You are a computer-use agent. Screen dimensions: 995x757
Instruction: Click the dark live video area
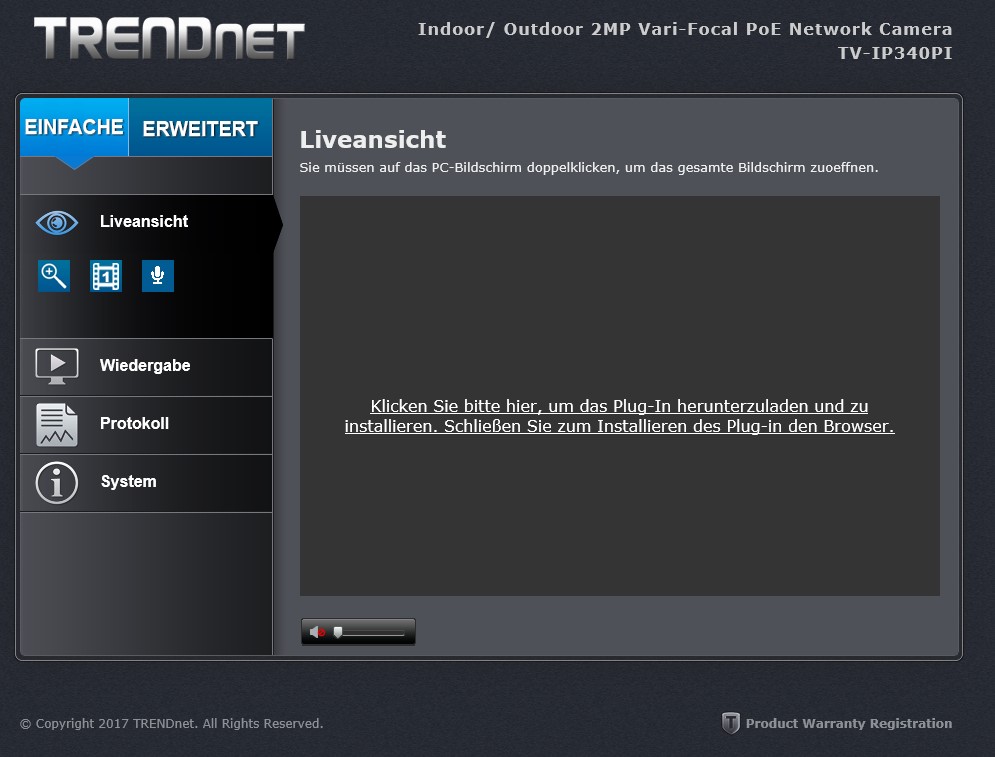619,395
